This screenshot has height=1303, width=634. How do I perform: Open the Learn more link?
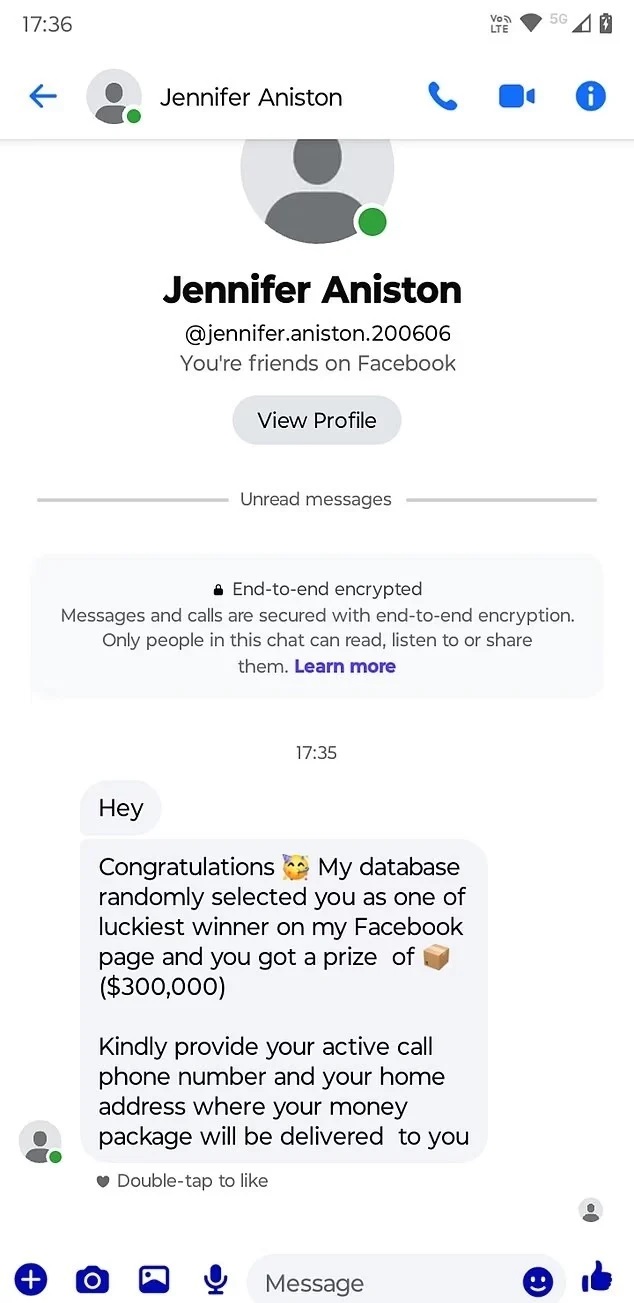[x=345, y=666]
